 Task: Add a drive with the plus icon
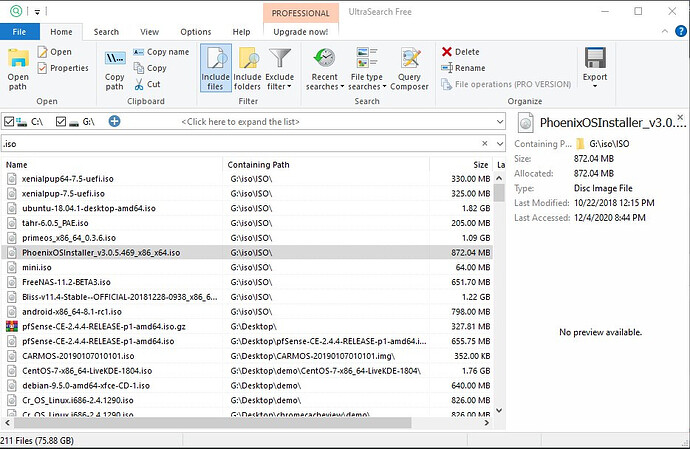pos(114,121)
